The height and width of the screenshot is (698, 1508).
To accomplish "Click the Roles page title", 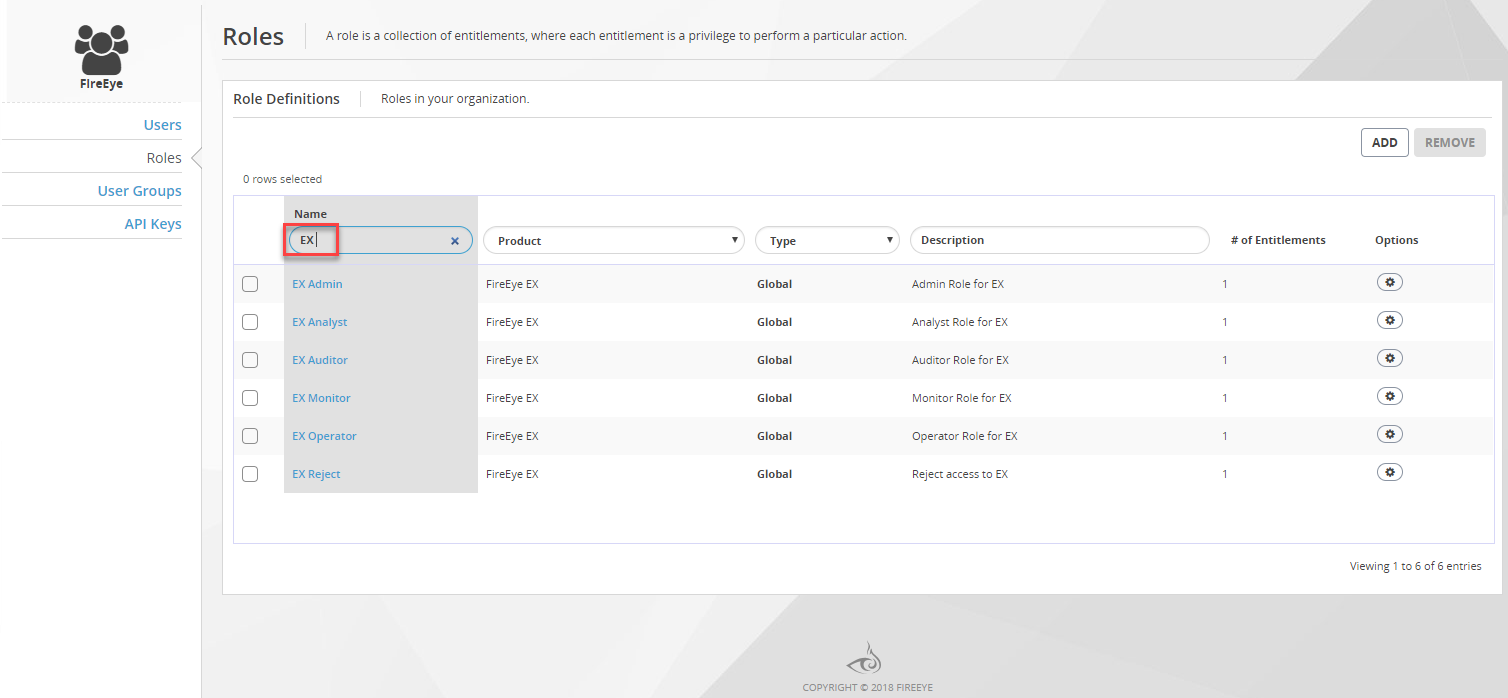I will (x=253, y=37).
